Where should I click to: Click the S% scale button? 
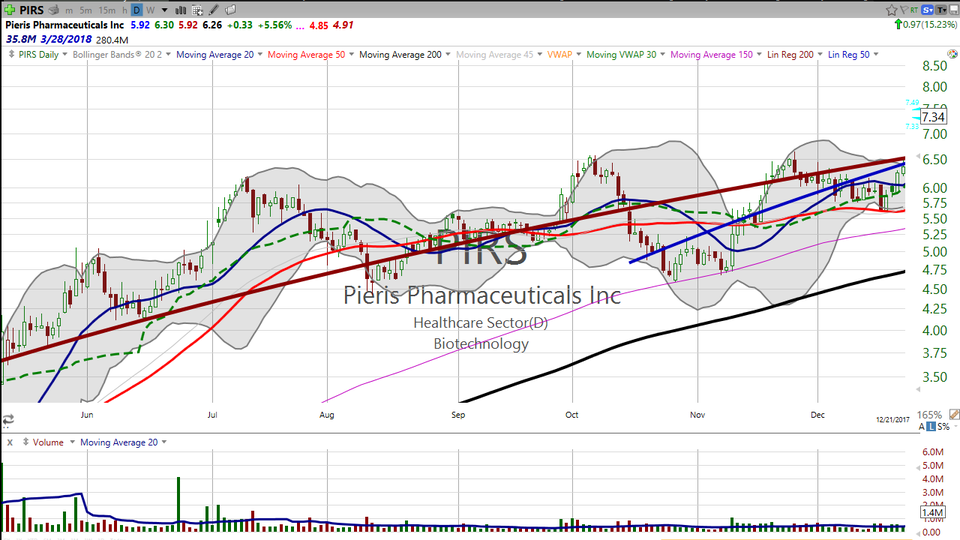(x=943, y=426)
